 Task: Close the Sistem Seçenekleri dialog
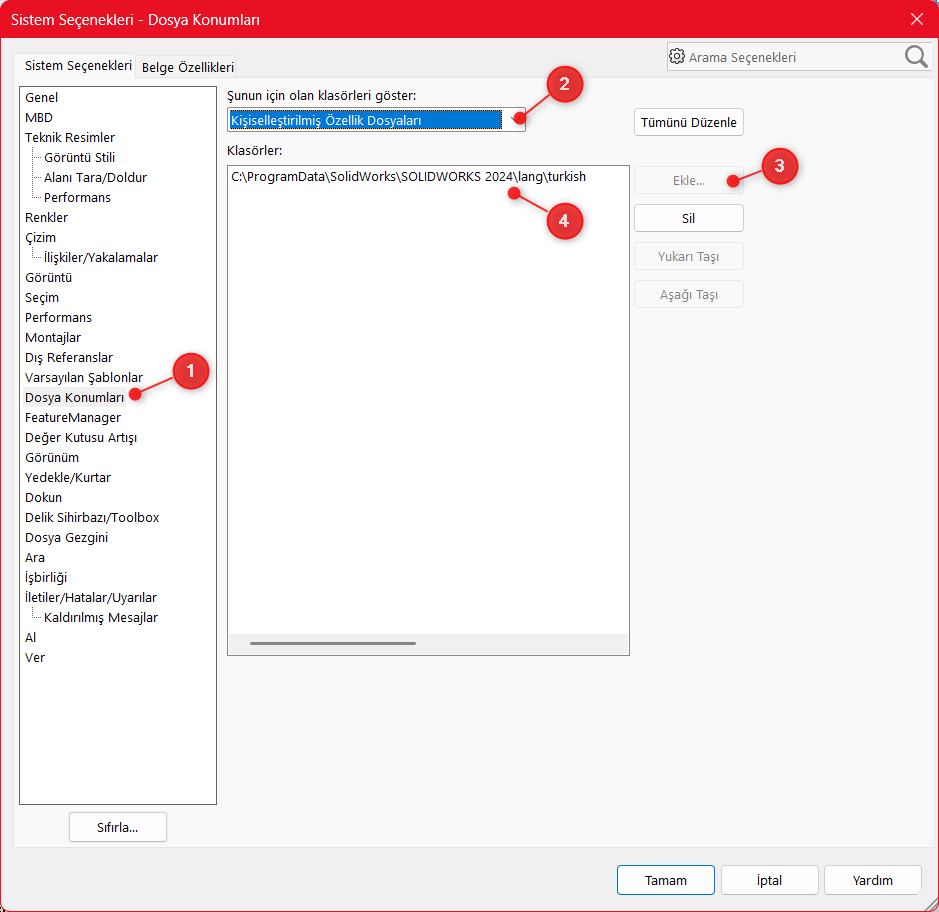pos(916,19)
